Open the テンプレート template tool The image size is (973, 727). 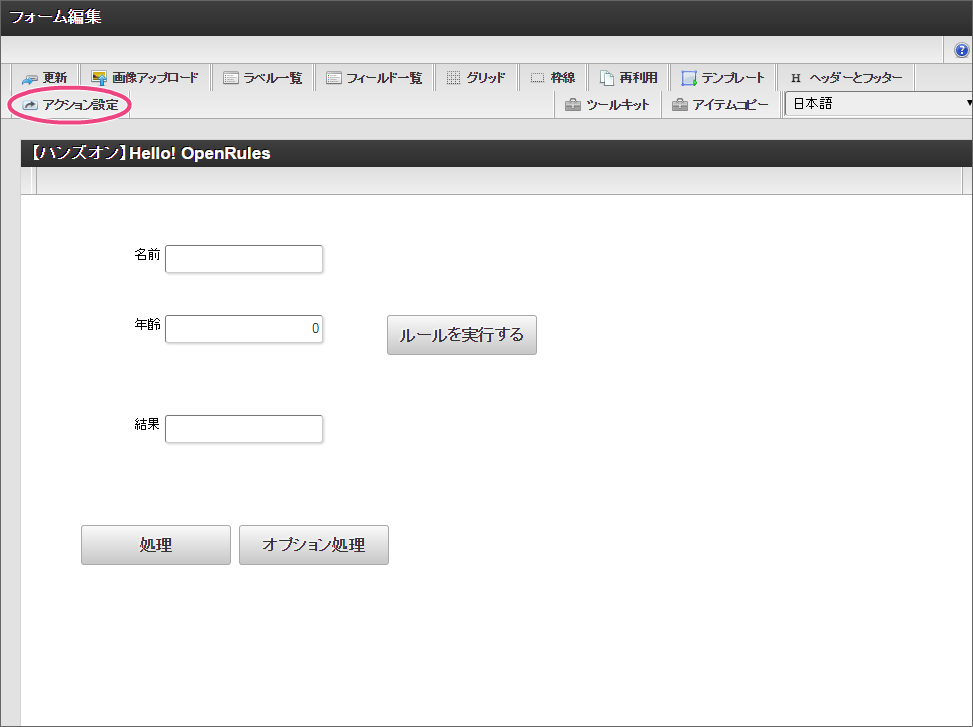pyautogui.click(x=722, y=78)
